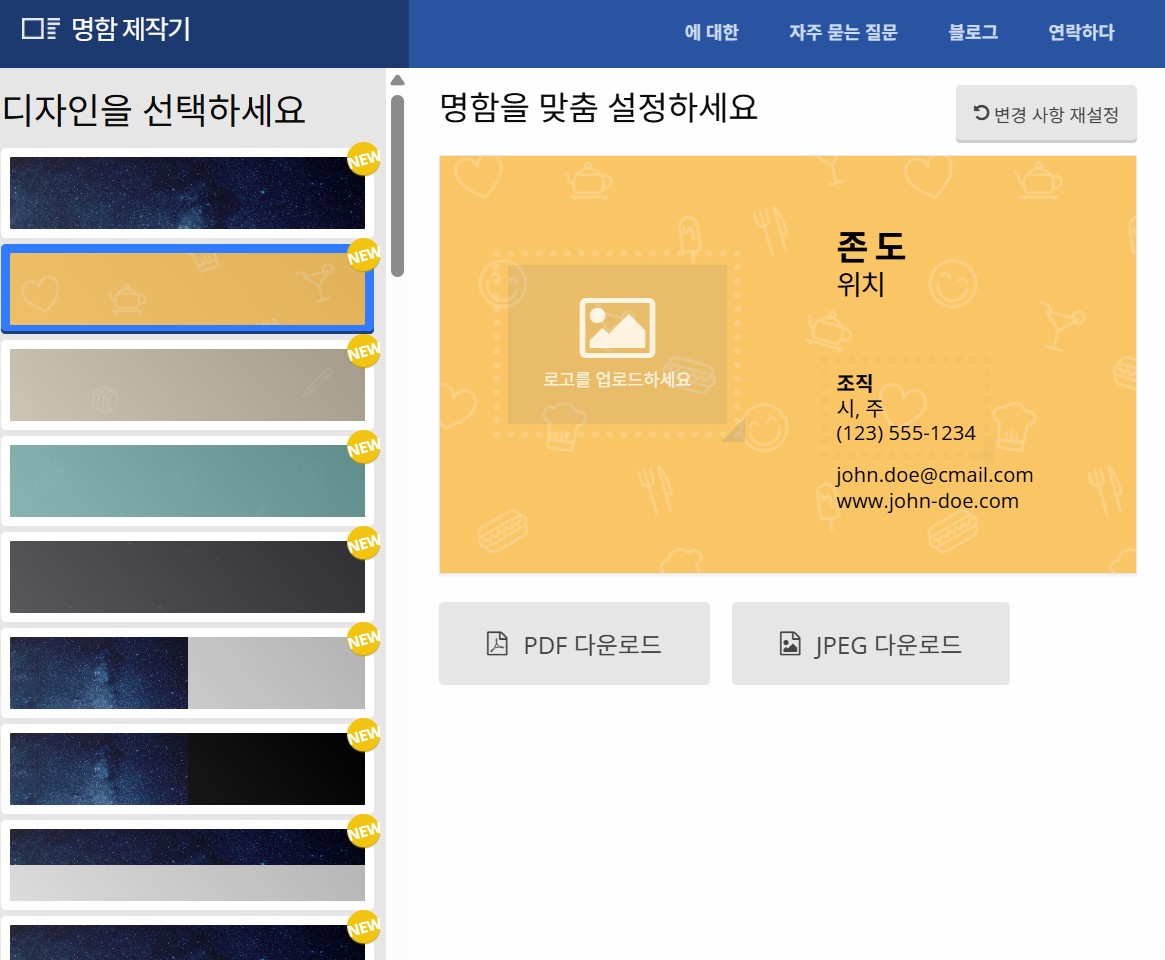Click the 명함 제작기 site title
The width and height of the screenshot is (1165, 960).
pyautogui.click(x=131, y=29)
